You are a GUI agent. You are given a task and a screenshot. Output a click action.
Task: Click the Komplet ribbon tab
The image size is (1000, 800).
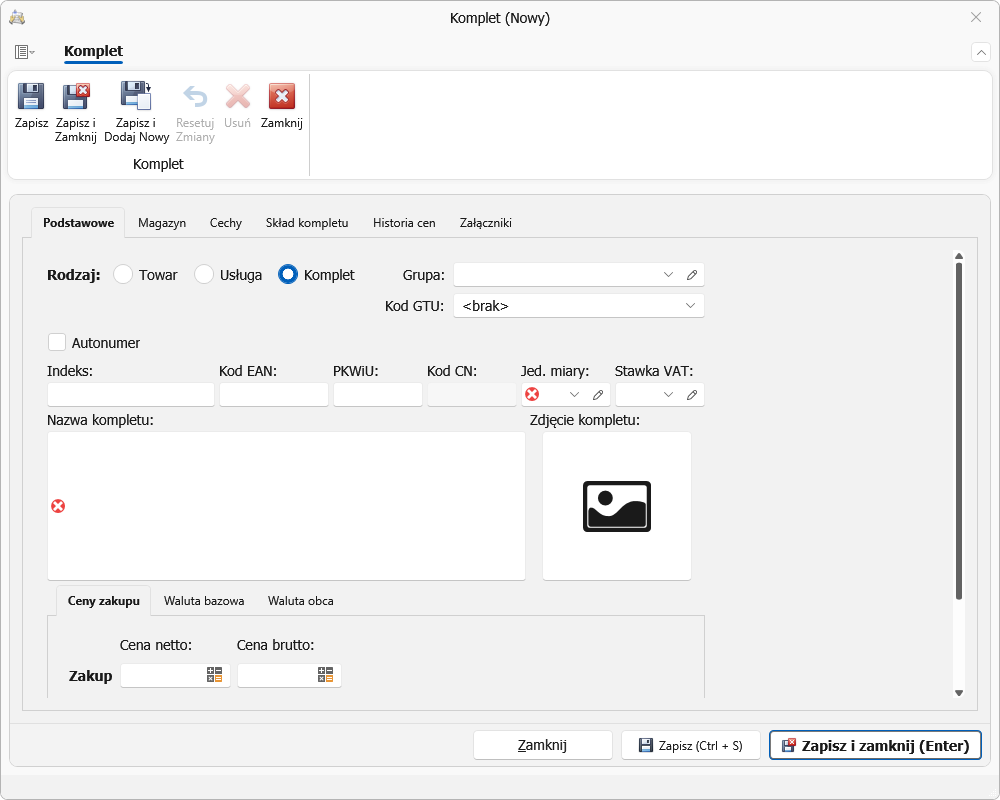click(93, 51)
